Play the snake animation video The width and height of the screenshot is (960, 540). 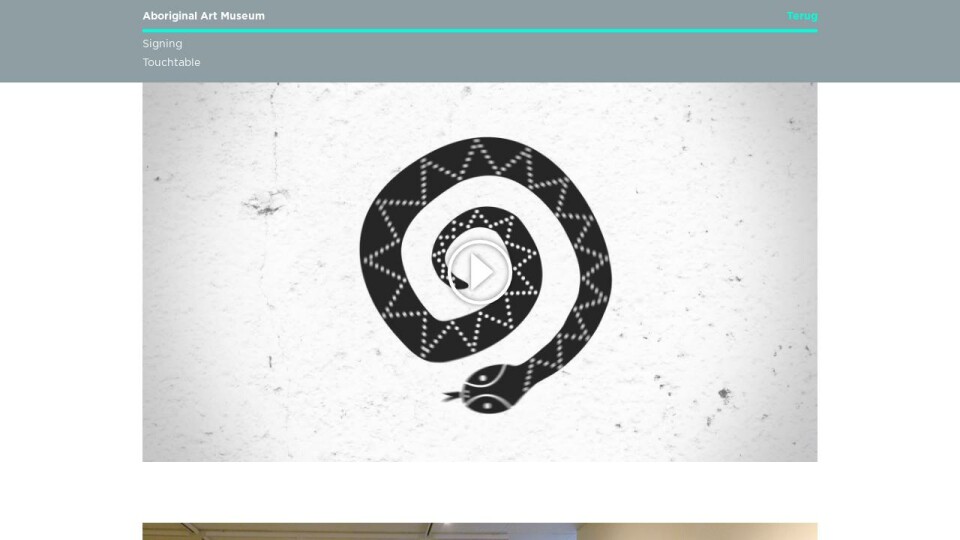coord(479,272)
